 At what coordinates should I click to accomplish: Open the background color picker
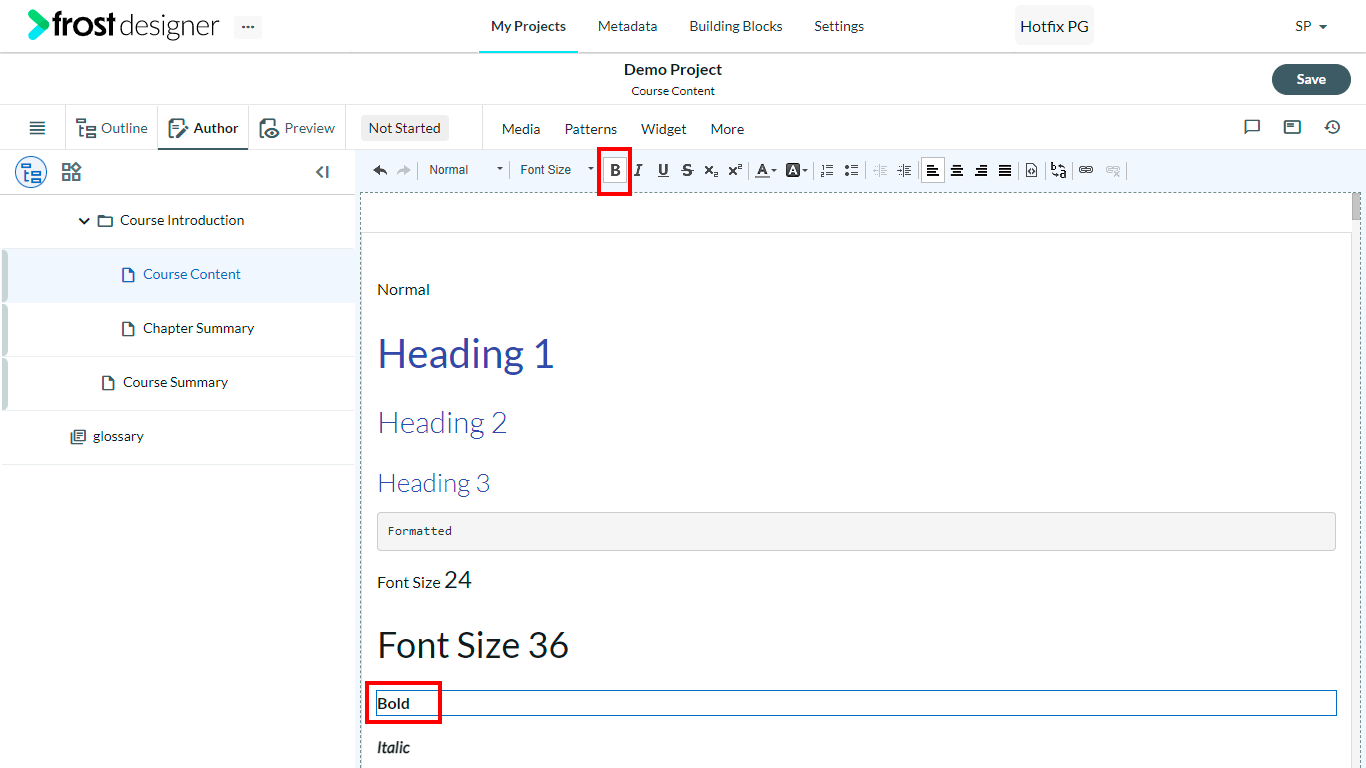coord(797,170)
